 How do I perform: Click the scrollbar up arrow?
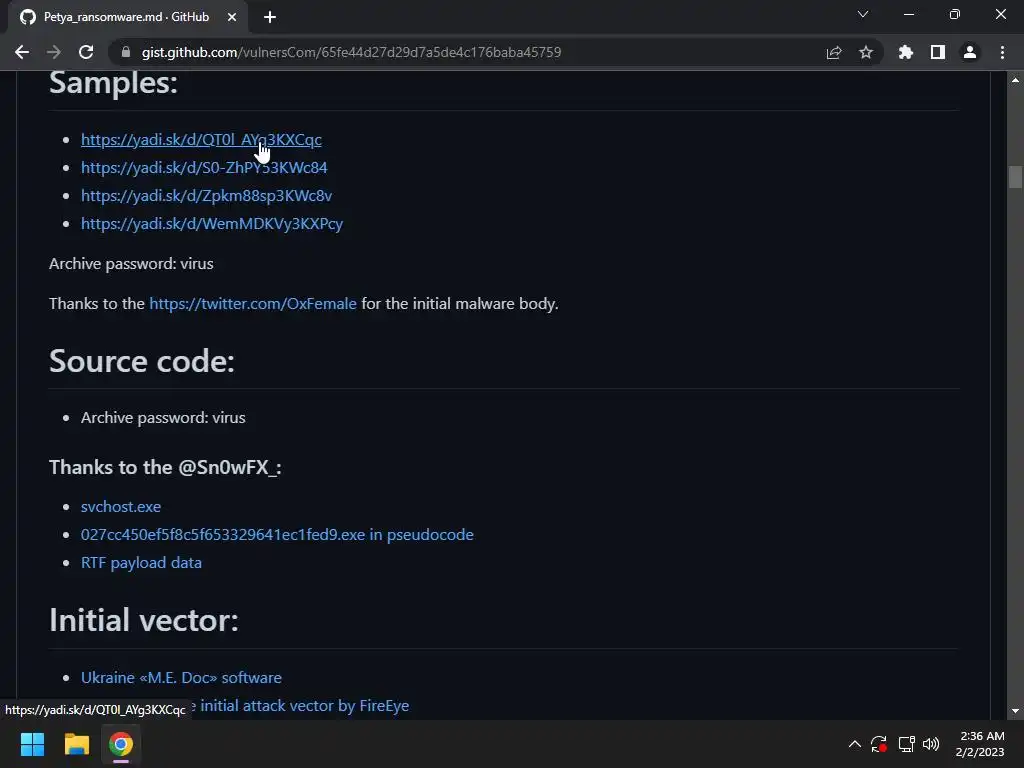click(x=1015, y=80)
